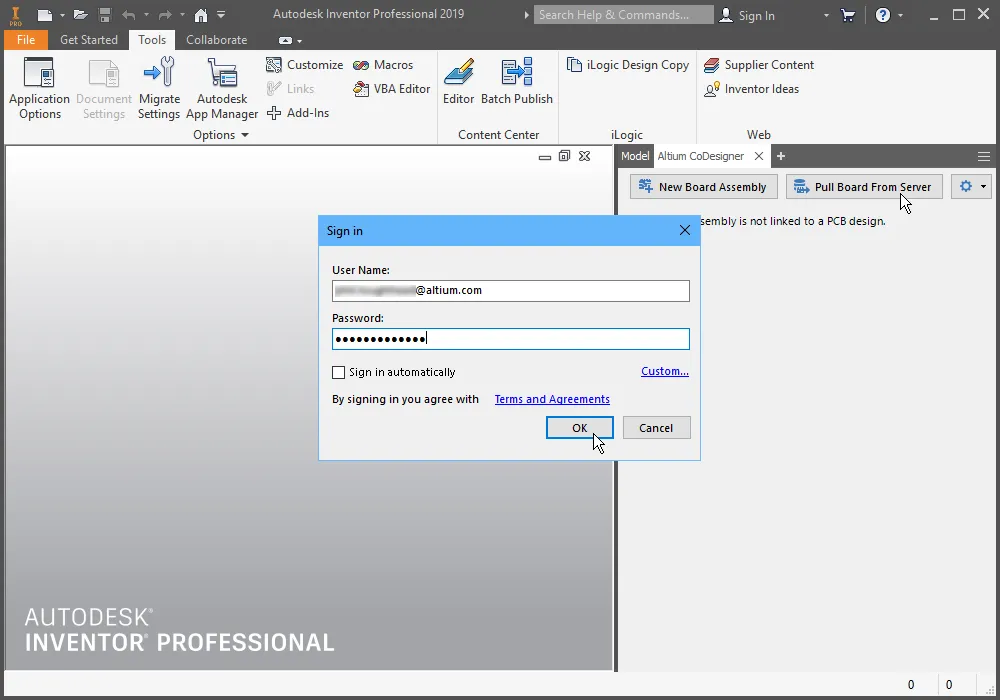The image size is (1000, 700).
Task: Click the User Name field
Action: [x=510, y=291]
